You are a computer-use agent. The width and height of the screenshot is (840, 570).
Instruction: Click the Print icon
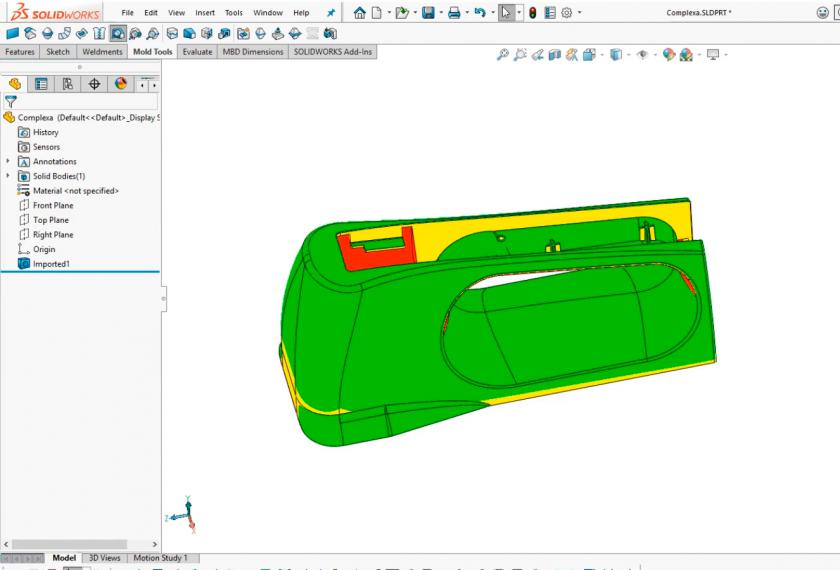454,13
